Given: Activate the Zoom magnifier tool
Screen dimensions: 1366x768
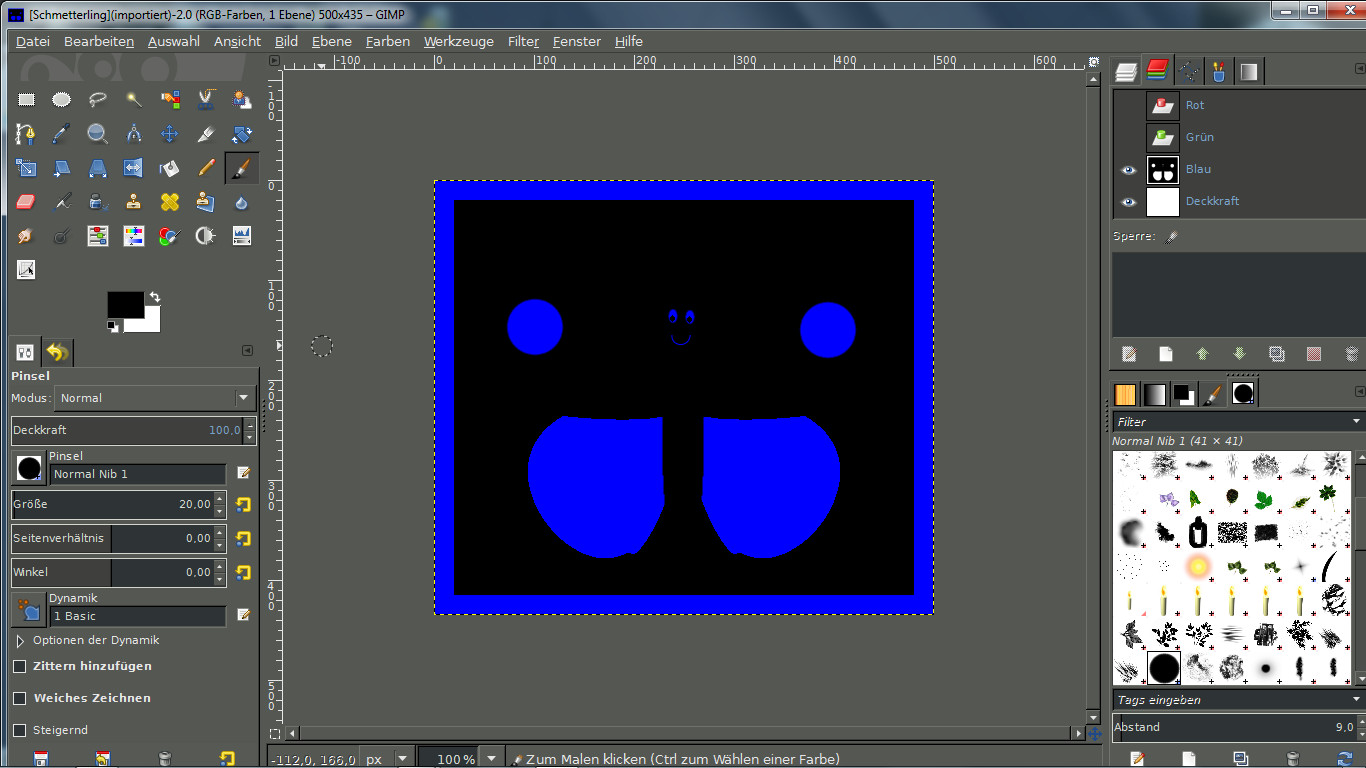Looking at the screenshot, I should (97, 133).
